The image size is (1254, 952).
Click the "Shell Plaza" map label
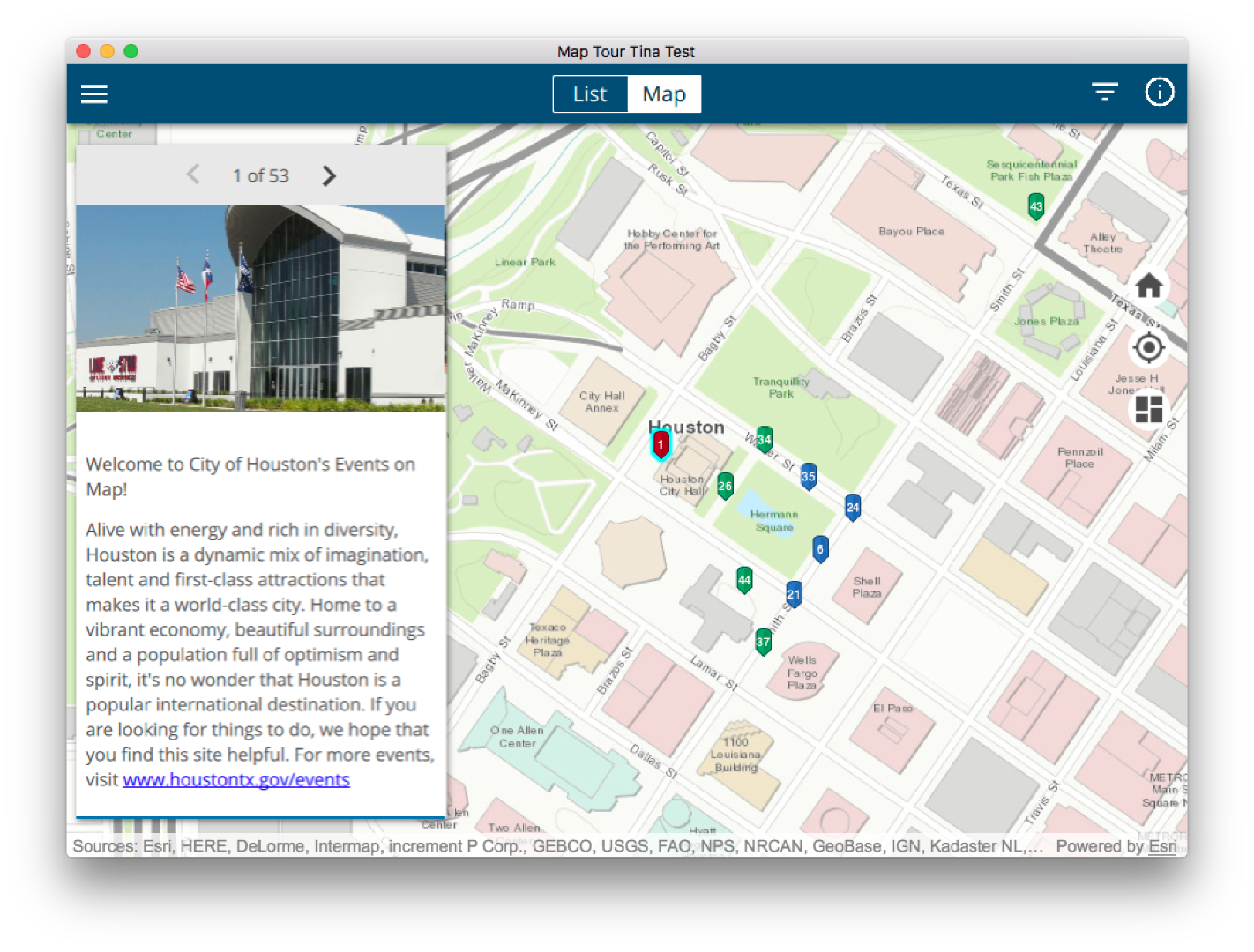tap(867, 587)
